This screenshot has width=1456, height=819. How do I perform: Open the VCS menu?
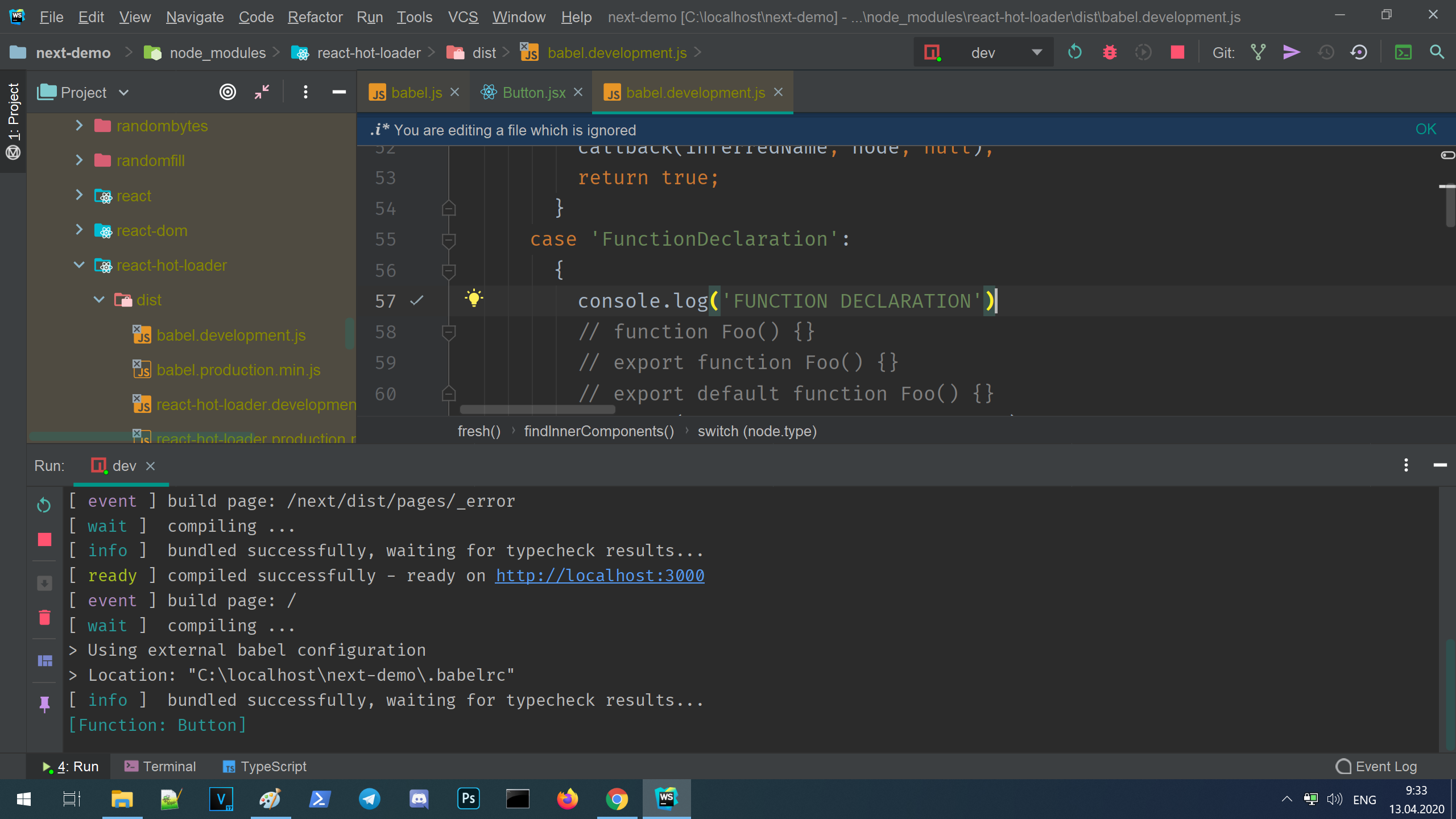tap(463, 17)
